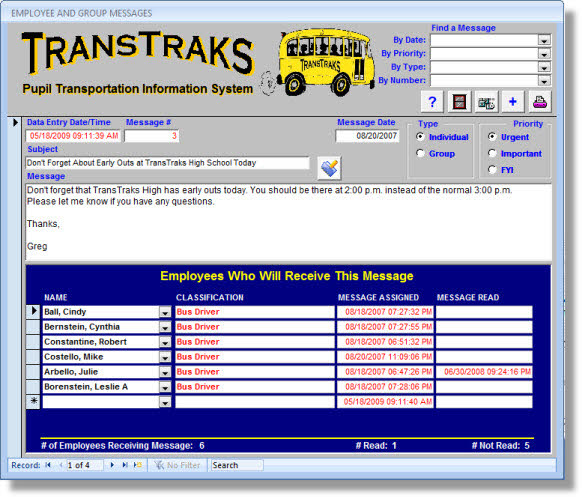Select the Costello, Mike row selector
The image size is (582, 497).
coord(33,357)
